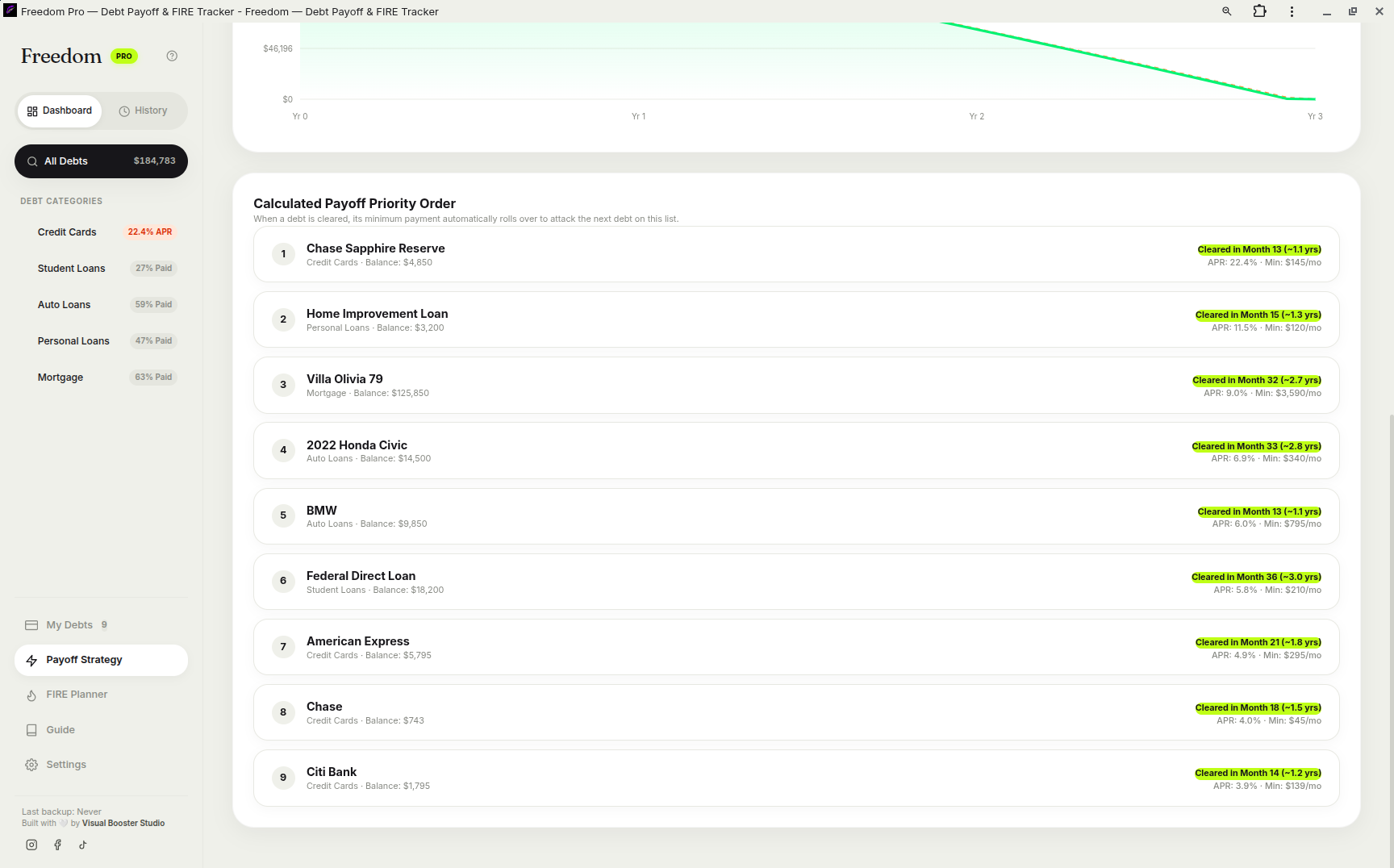Click the 47% Paid badge
Viewport: 1394px width, 868px height.
click(154, 341)
